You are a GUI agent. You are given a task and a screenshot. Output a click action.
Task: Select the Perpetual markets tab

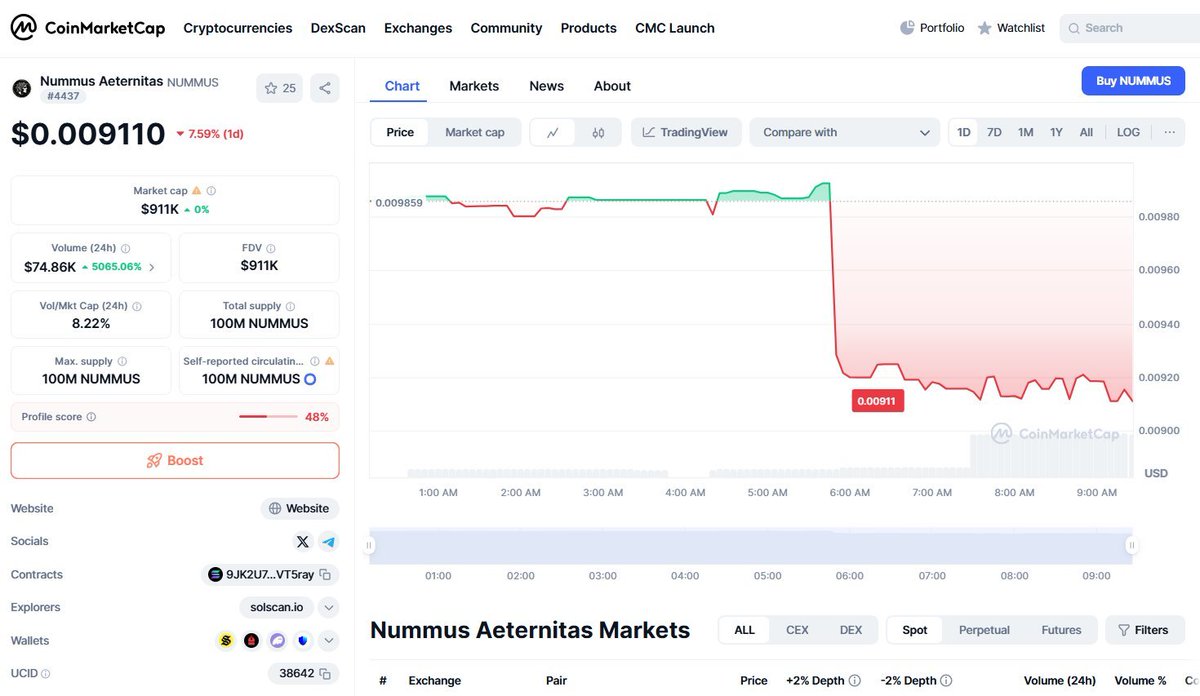pos(984,630)
